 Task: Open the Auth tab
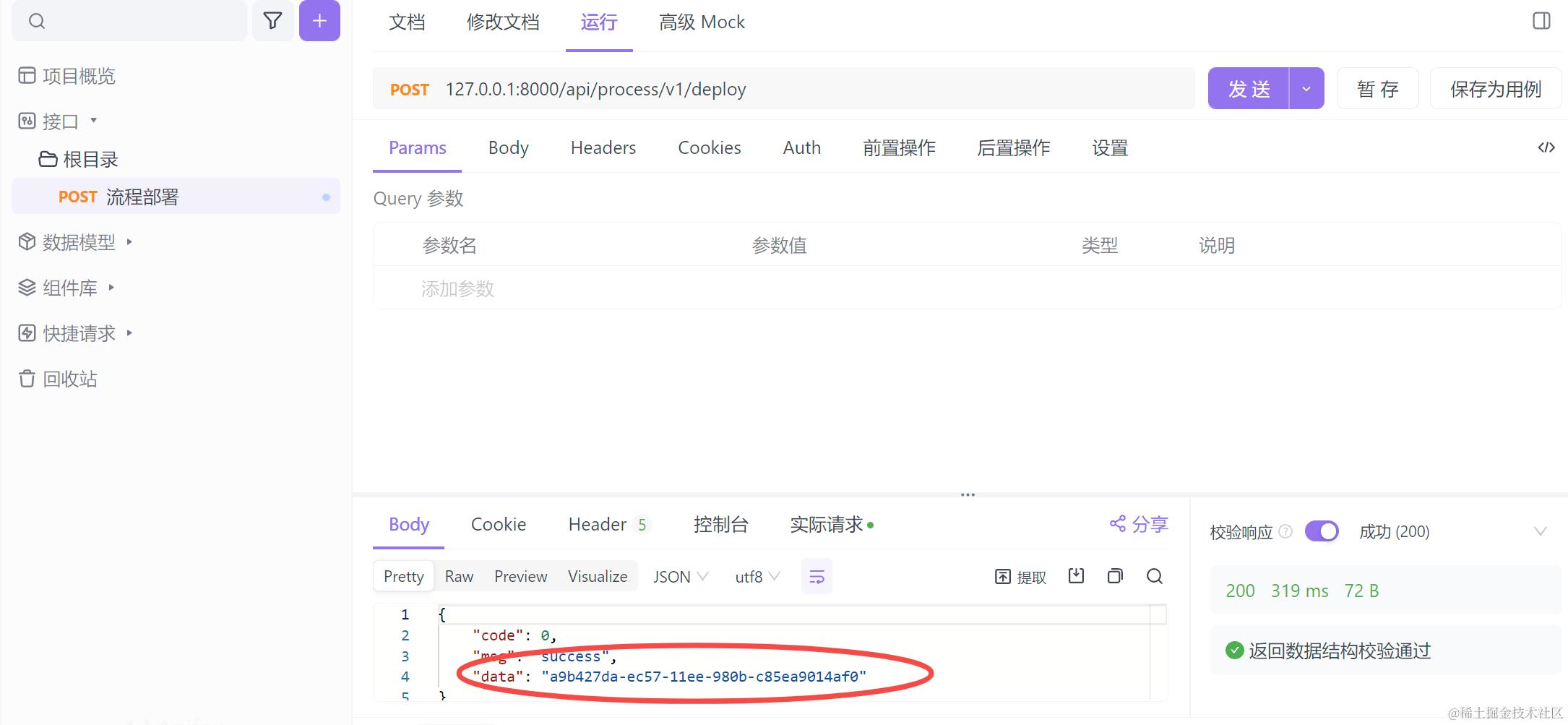[x=802, y=147]
